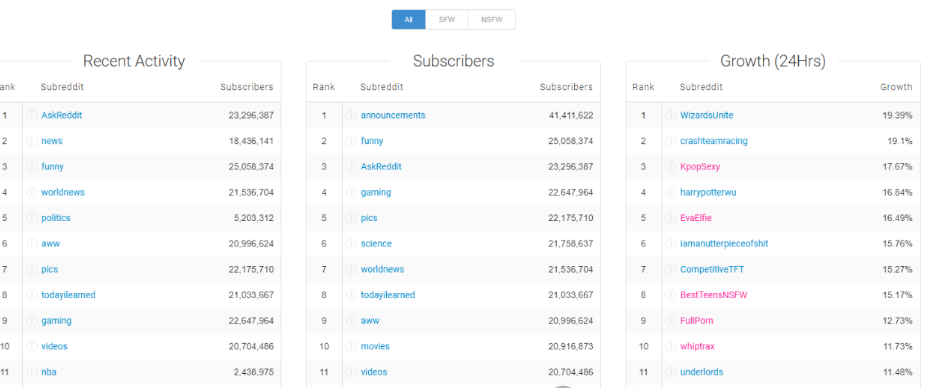Screen dimensions: 929x388
Task: Click info icon next to announcements subreddit
Action: (x=351, y=116)
